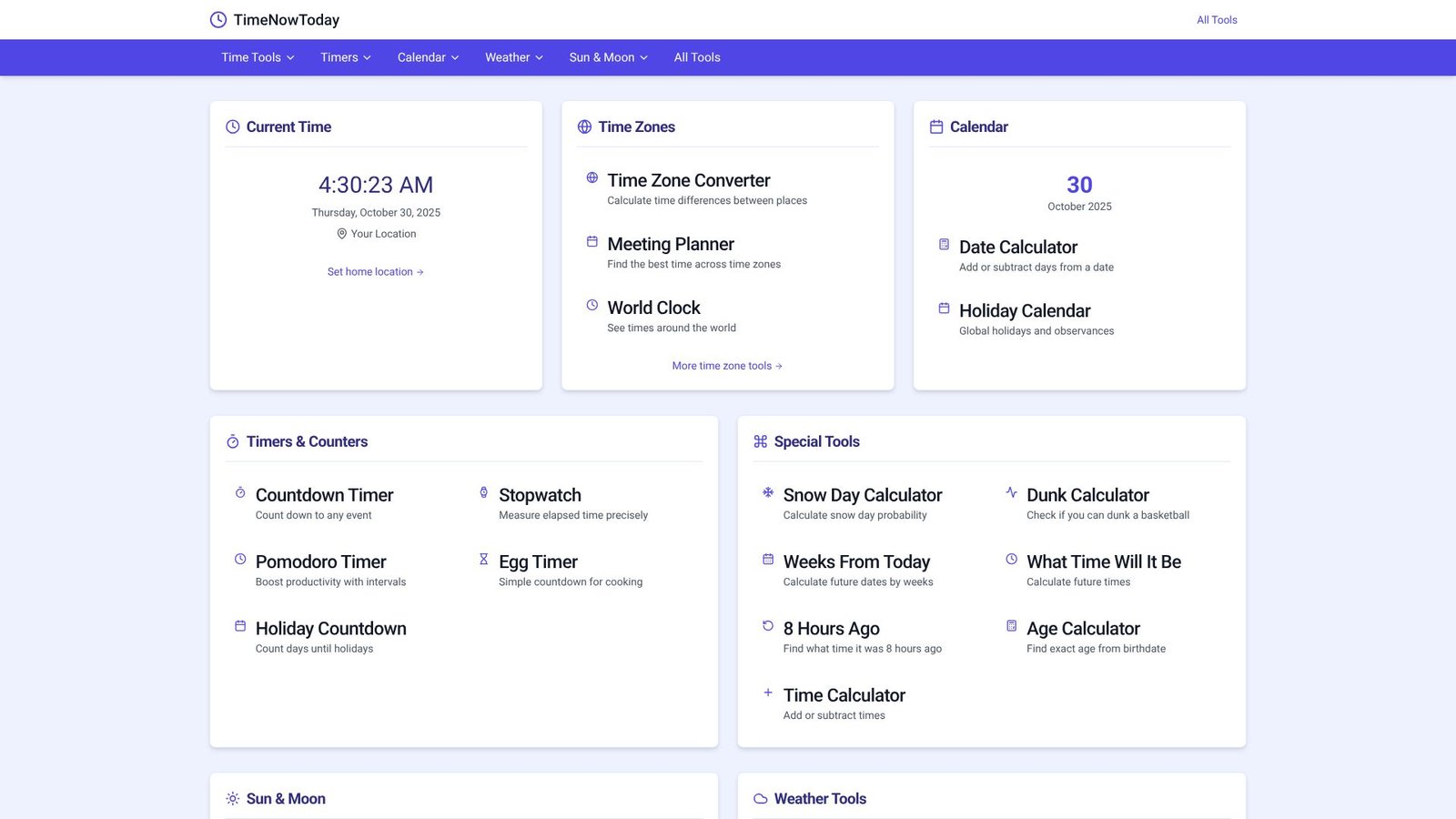Click the activity pulse icon for Dunk Calculator
The height and width of the screenshot is (819, 1456).
point(1011,492)
